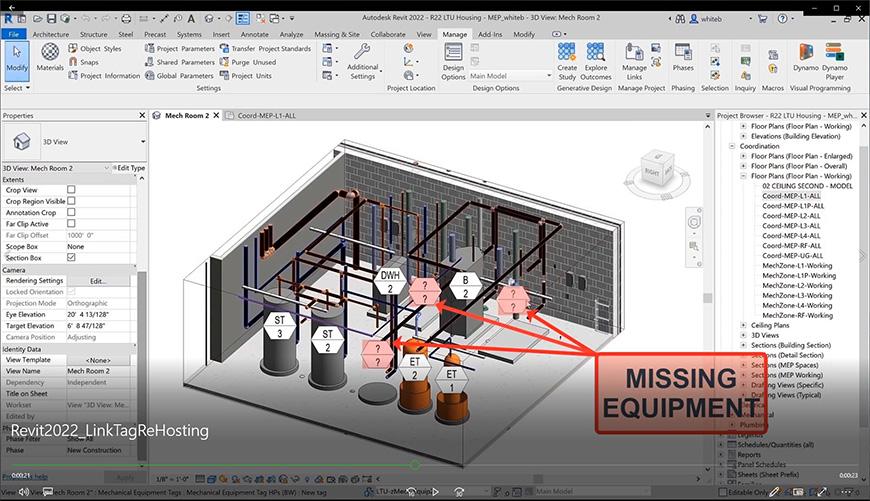
Task: Click the Save icon in quick access toolbar
Action: click(x=51, y=19)
